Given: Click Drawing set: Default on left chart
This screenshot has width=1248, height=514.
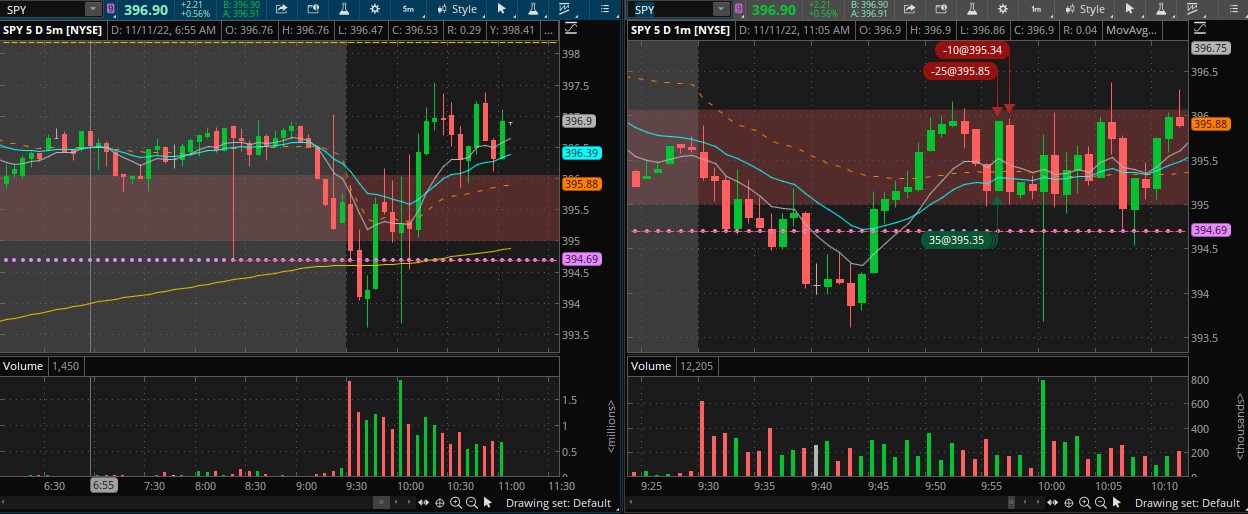Looking at the screenshot, I should (x=558, y=503).
